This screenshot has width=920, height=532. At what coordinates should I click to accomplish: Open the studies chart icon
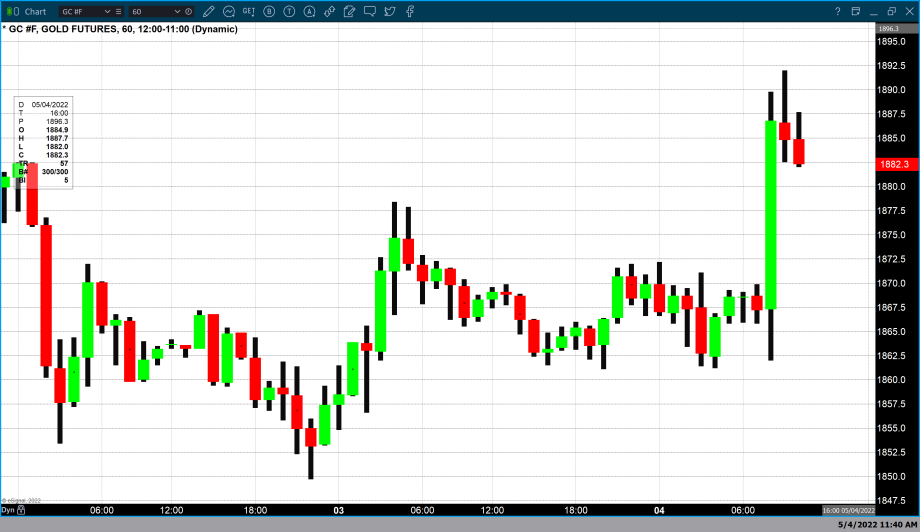(229, 11)
